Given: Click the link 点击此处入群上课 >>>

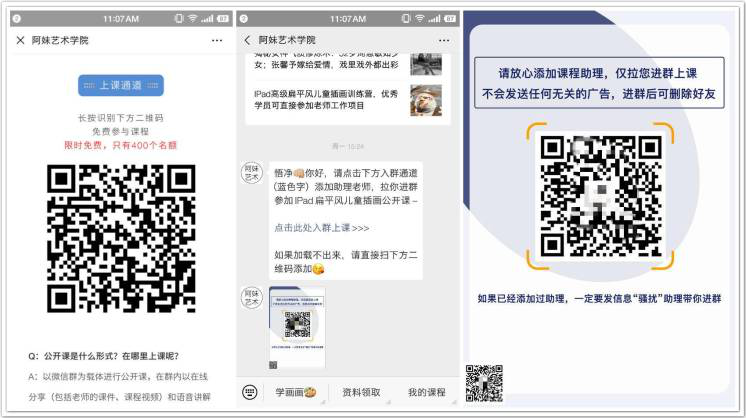Looking at the screenshot, I should click(322, 228).
